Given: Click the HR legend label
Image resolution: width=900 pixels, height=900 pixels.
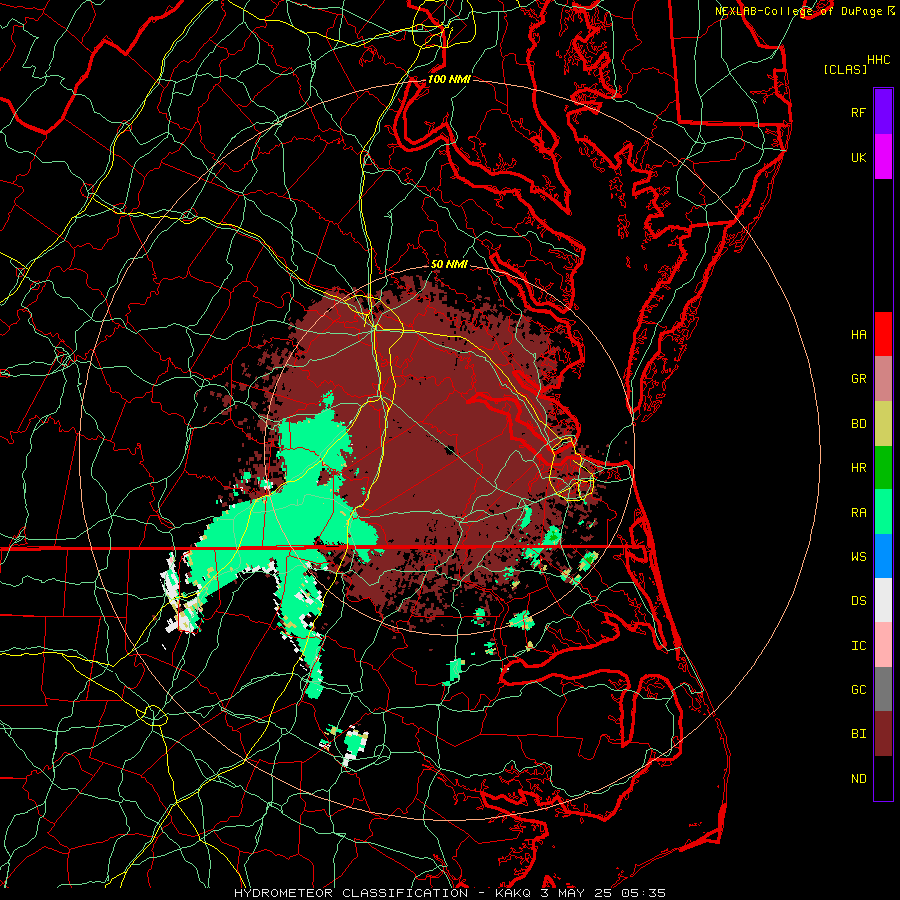Looking at the screenshot, I should point(858,468).
